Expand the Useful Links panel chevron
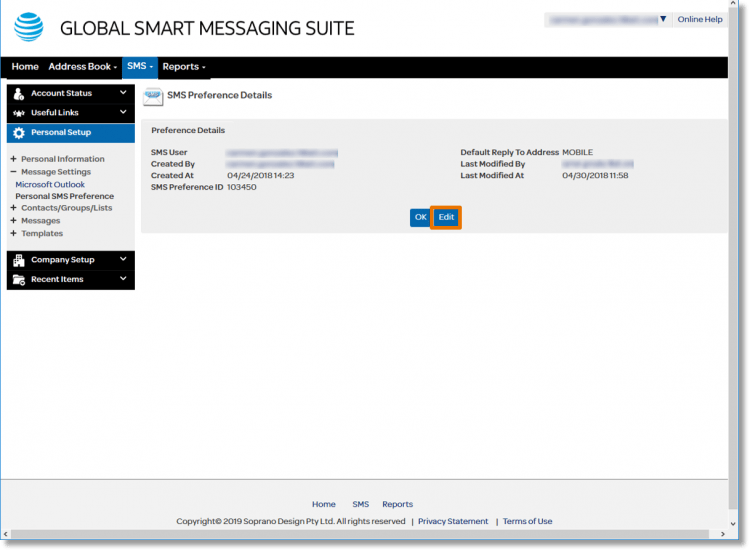Screen dimensions: 750x551 coord(123,112)
